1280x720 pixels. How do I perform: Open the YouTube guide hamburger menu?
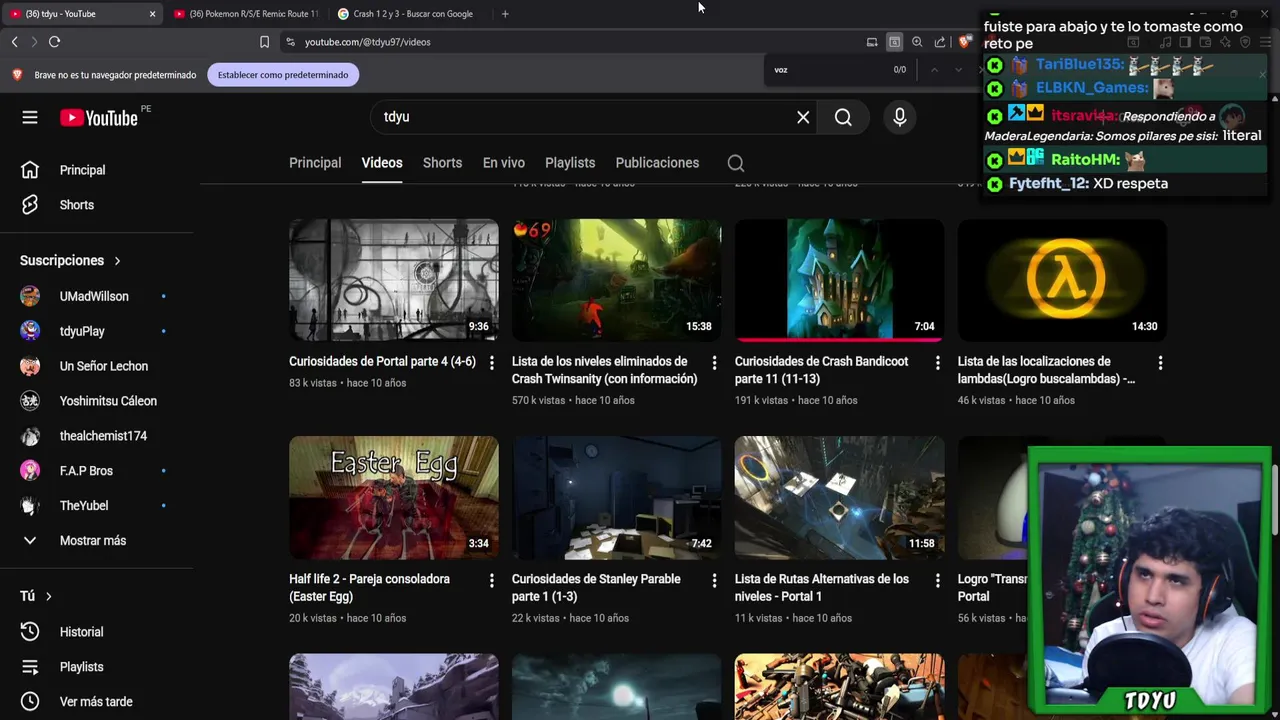tap(30, 118)
